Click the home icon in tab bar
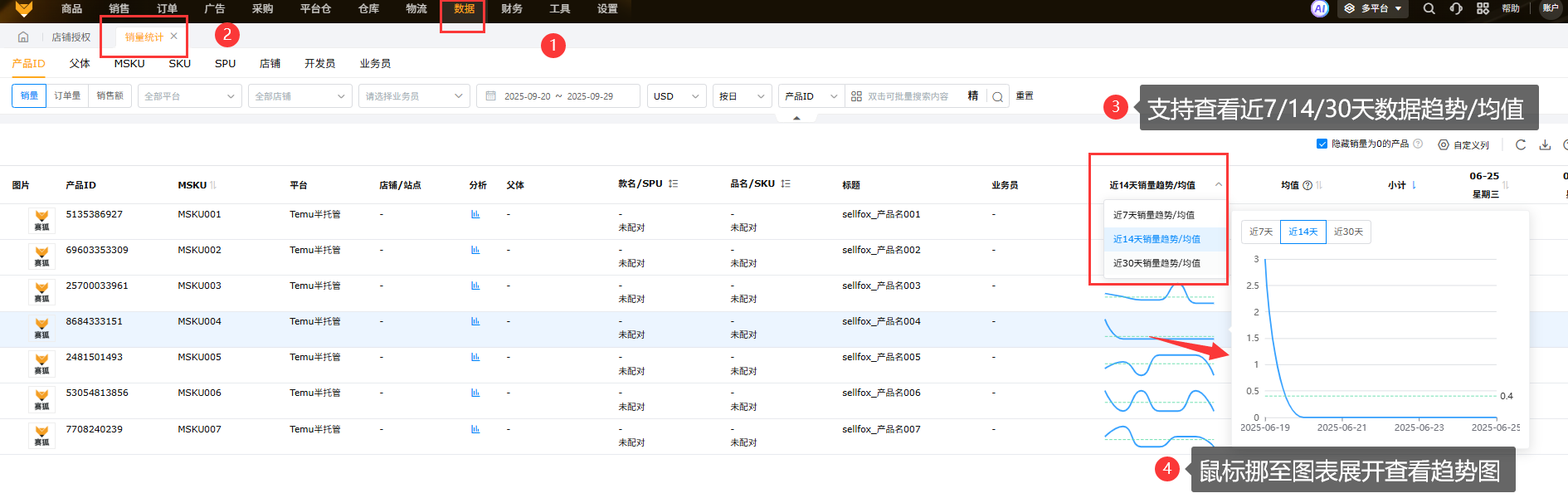 [x=23, y=37]
